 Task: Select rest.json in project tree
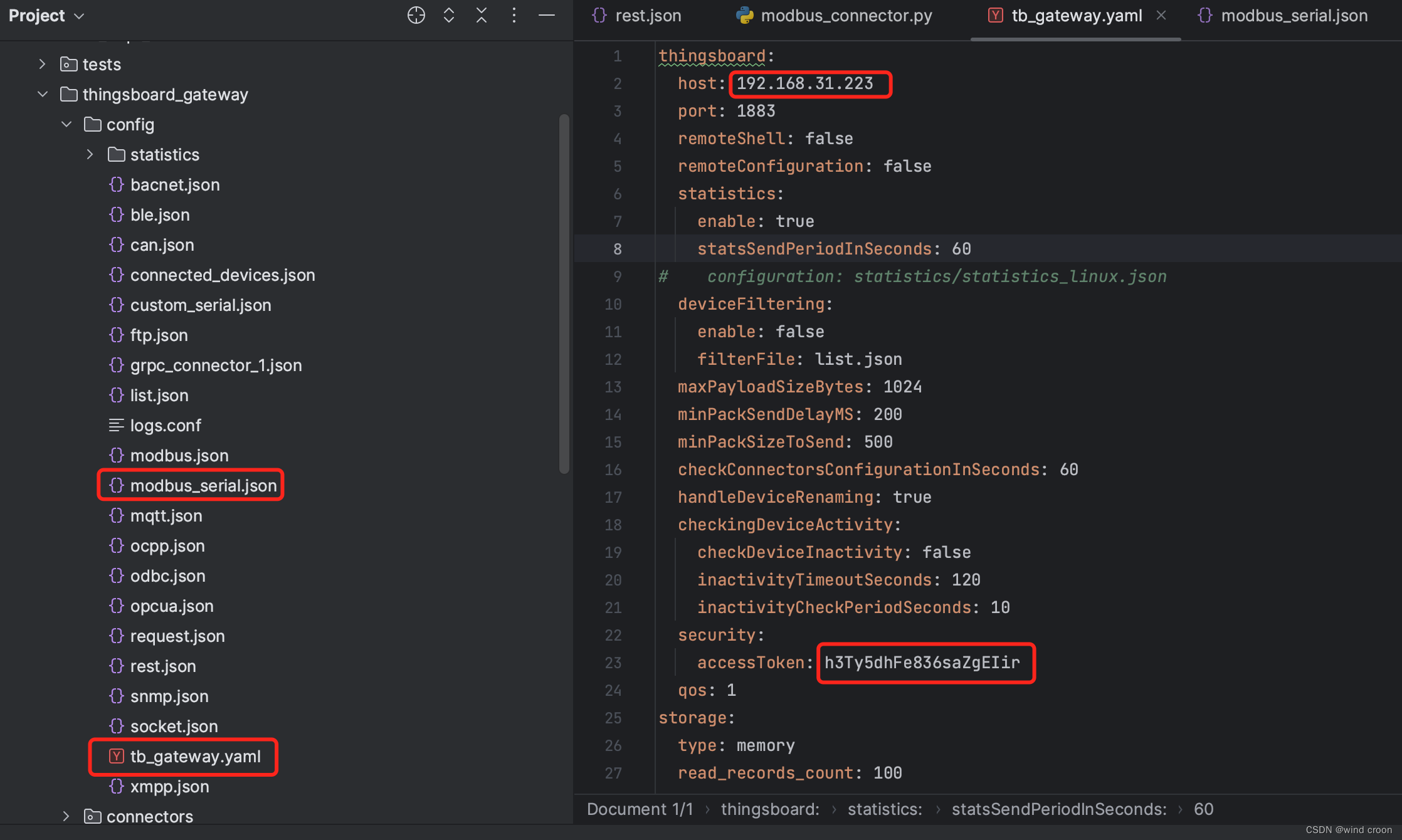pos(163,666)
